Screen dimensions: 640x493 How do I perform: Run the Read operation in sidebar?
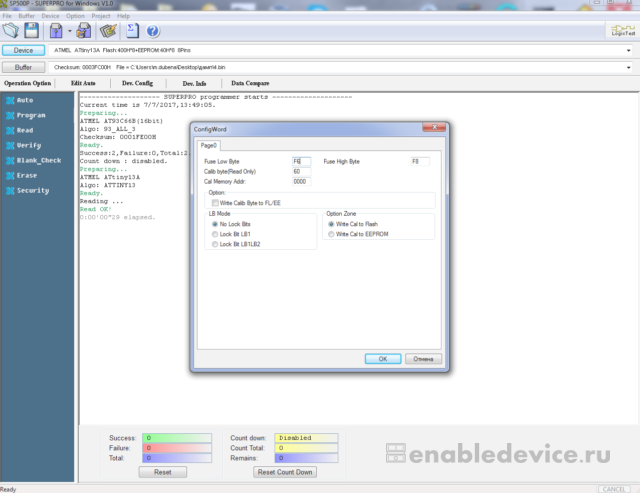20,130
